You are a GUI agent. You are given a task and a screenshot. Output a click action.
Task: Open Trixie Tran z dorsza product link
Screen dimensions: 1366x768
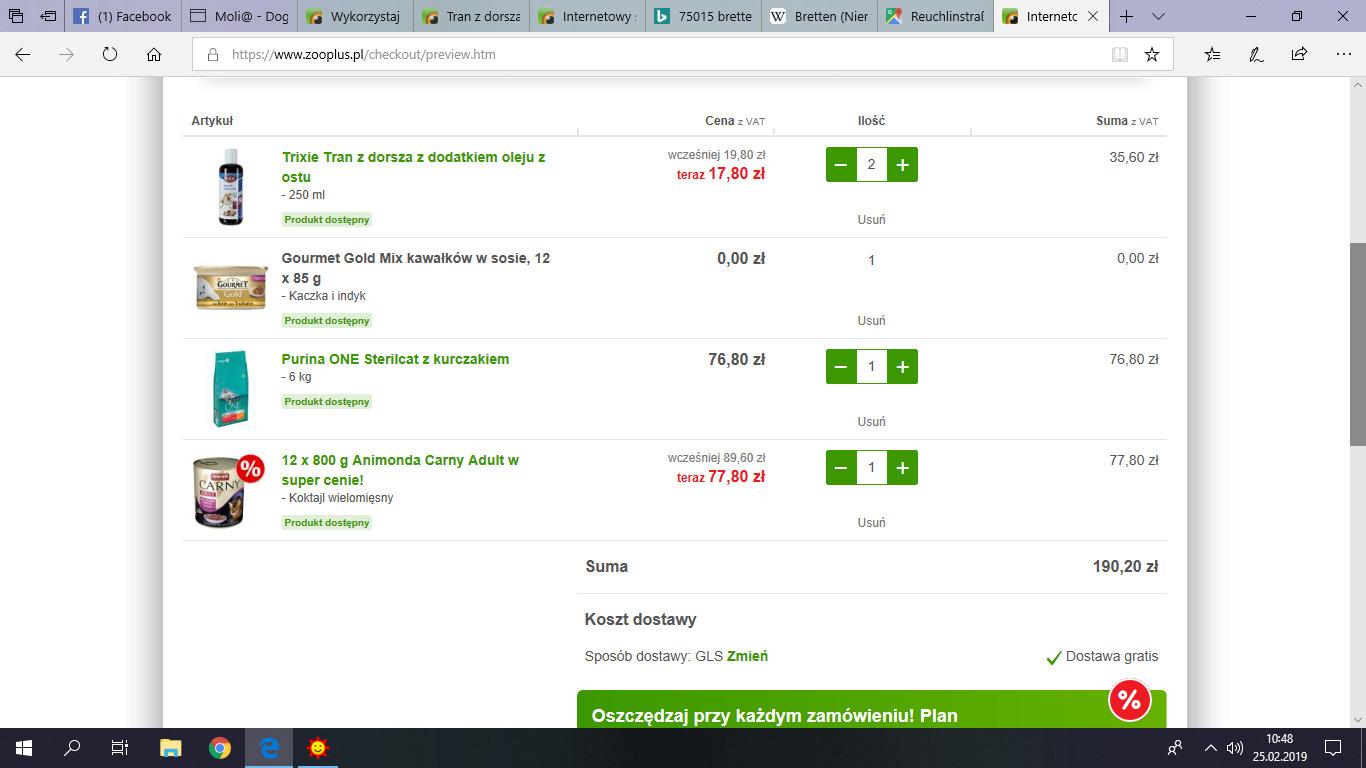point(413,167)
